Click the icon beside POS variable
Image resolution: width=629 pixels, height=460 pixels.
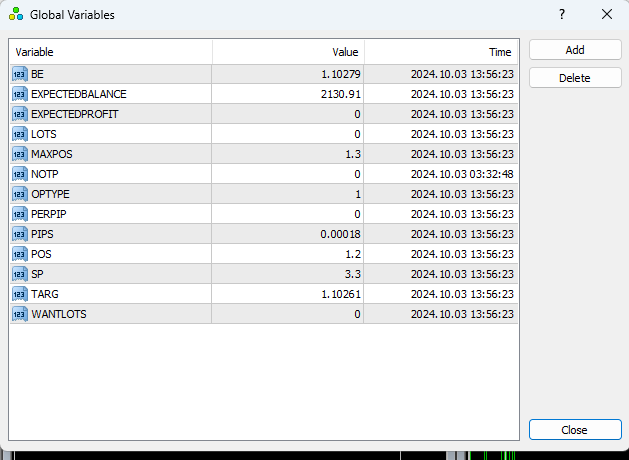20,254
